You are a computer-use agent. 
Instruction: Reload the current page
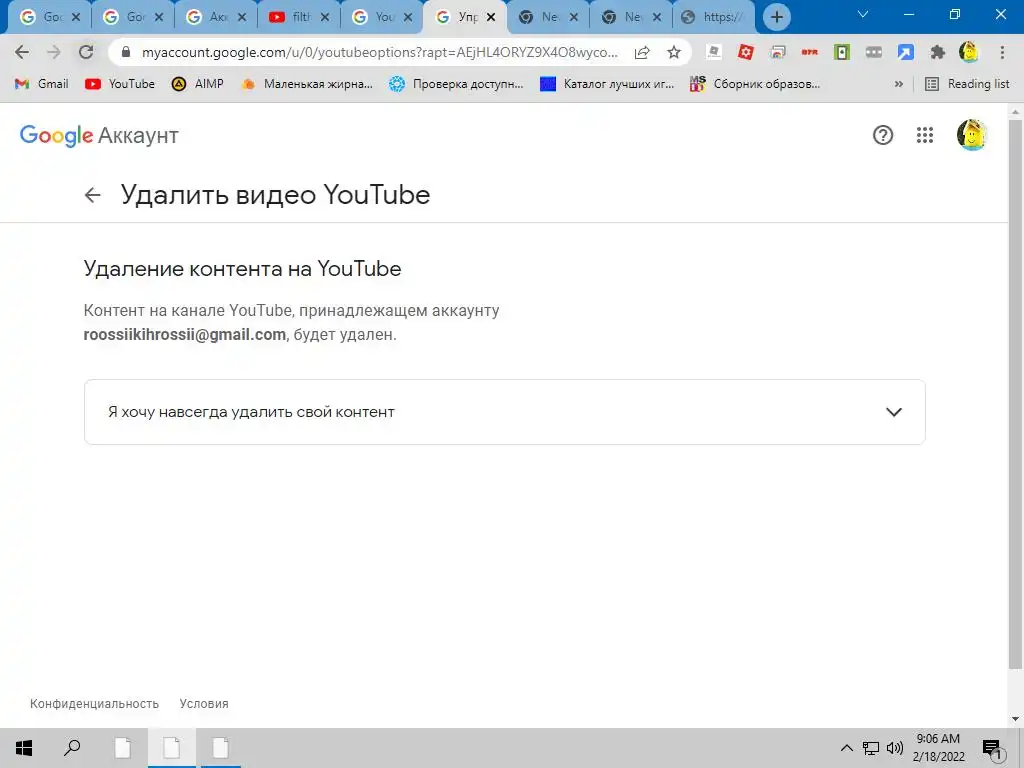click(86, 52)
